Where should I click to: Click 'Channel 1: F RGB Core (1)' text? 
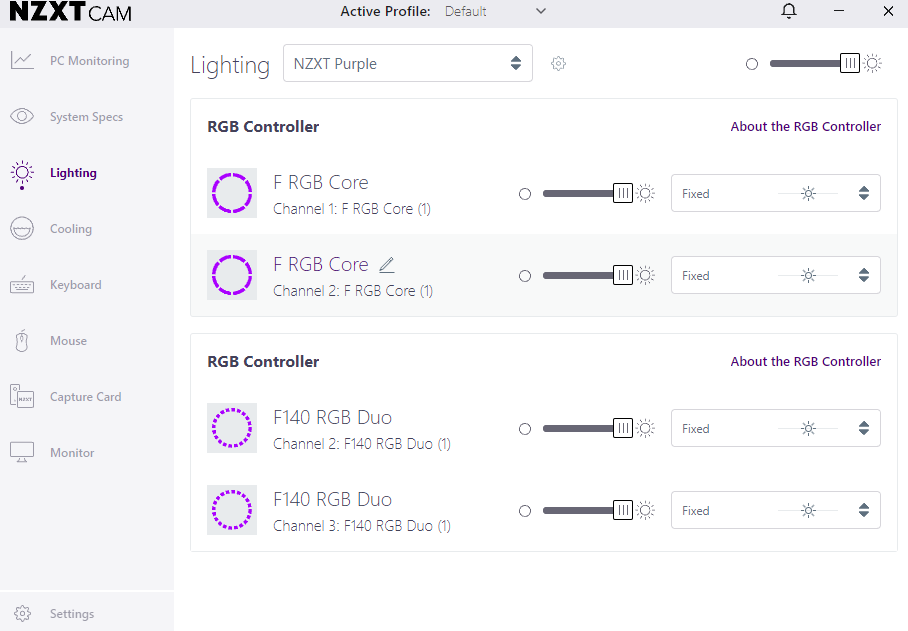coord(352,209)
